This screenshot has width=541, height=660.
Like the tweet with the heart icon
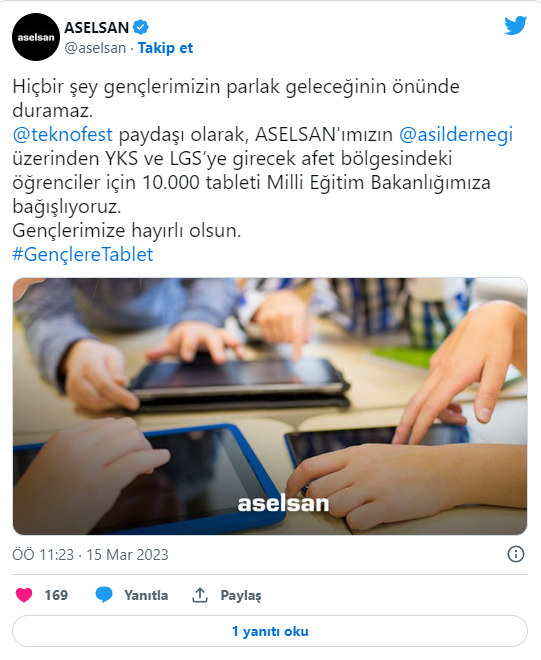point(24,595)
